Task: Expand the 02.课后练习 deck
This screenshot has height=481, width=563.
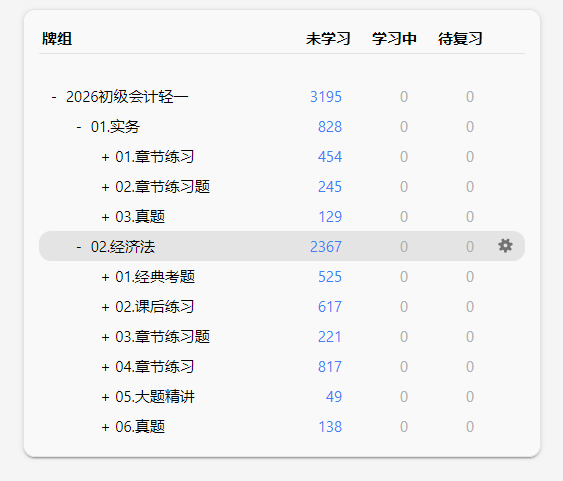Action: 105,307
